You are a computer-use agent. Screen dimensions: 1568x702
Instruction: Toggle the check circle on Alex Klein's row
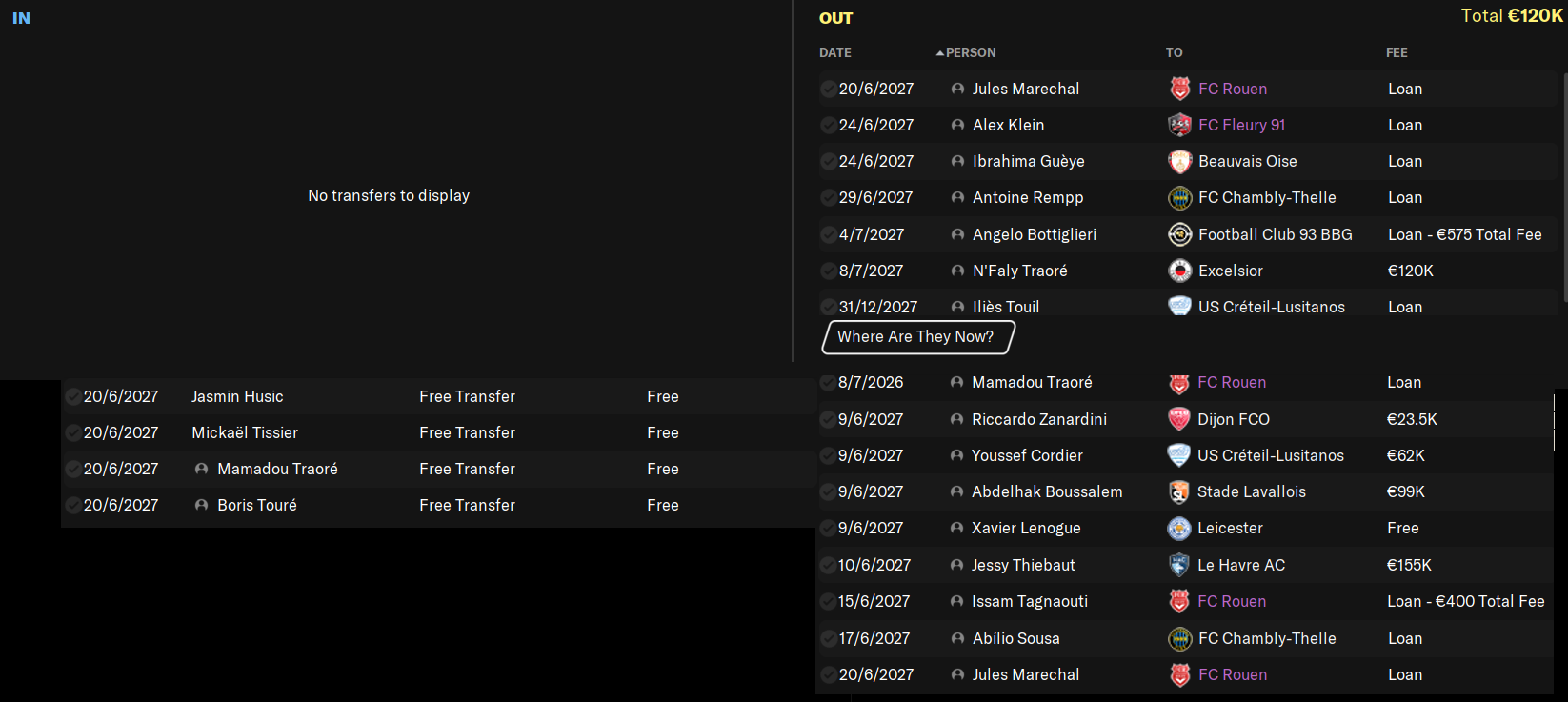coord(828,125)
